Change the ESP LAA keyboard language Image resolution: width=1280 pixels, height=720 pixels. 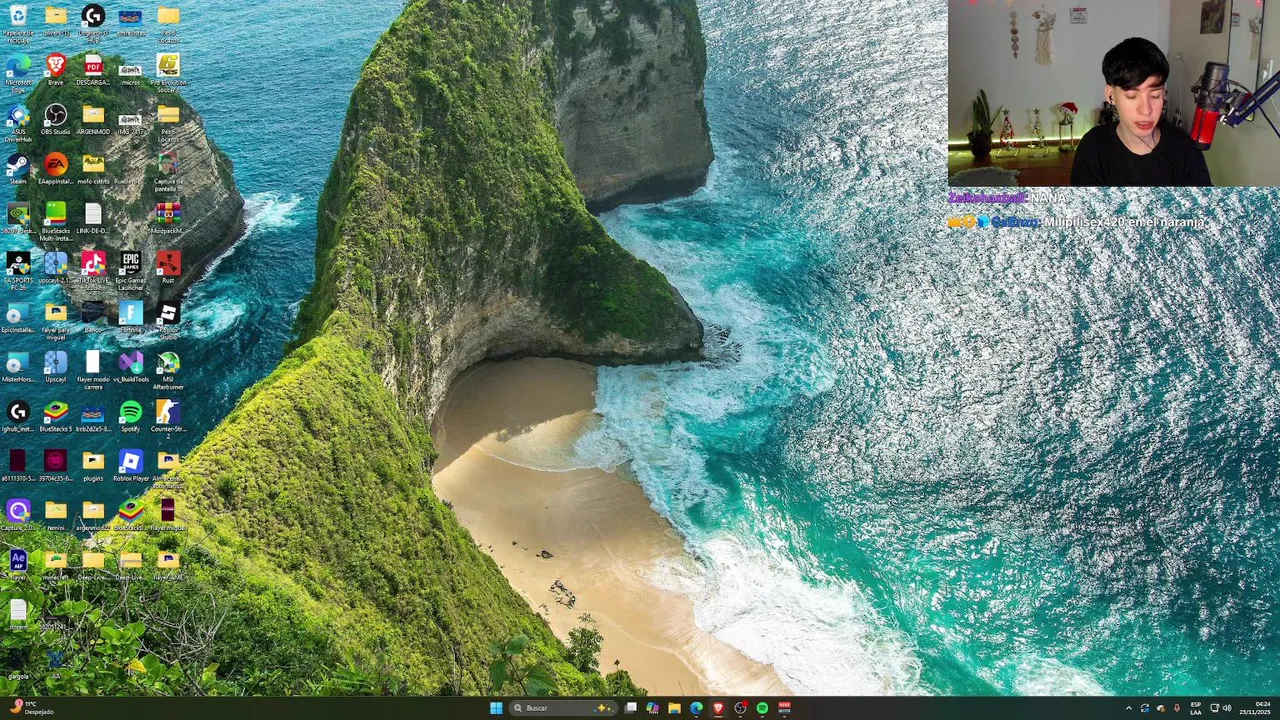1195,708
